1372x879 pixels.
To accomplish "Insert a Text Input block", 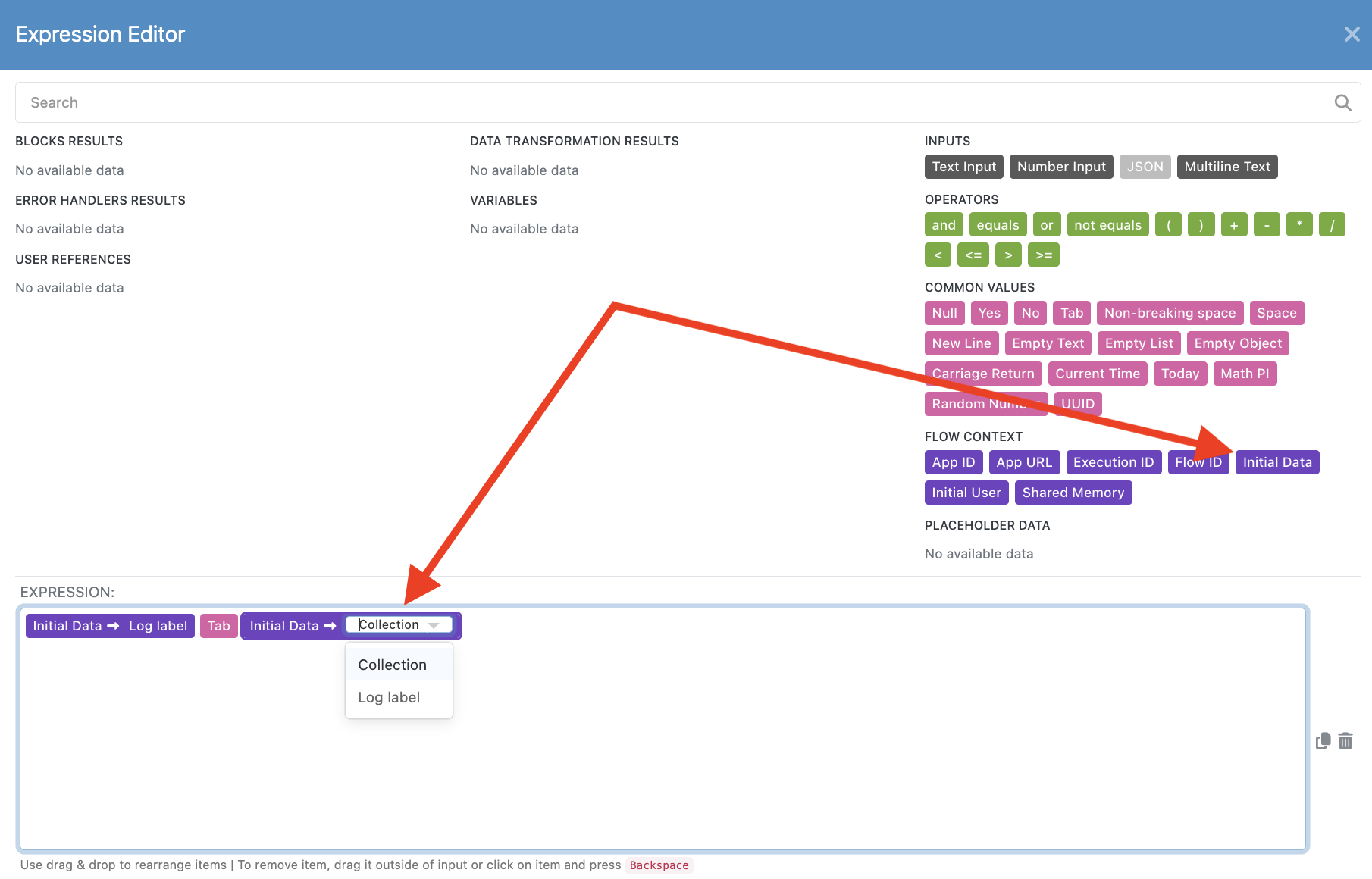I will pos(963,166).
